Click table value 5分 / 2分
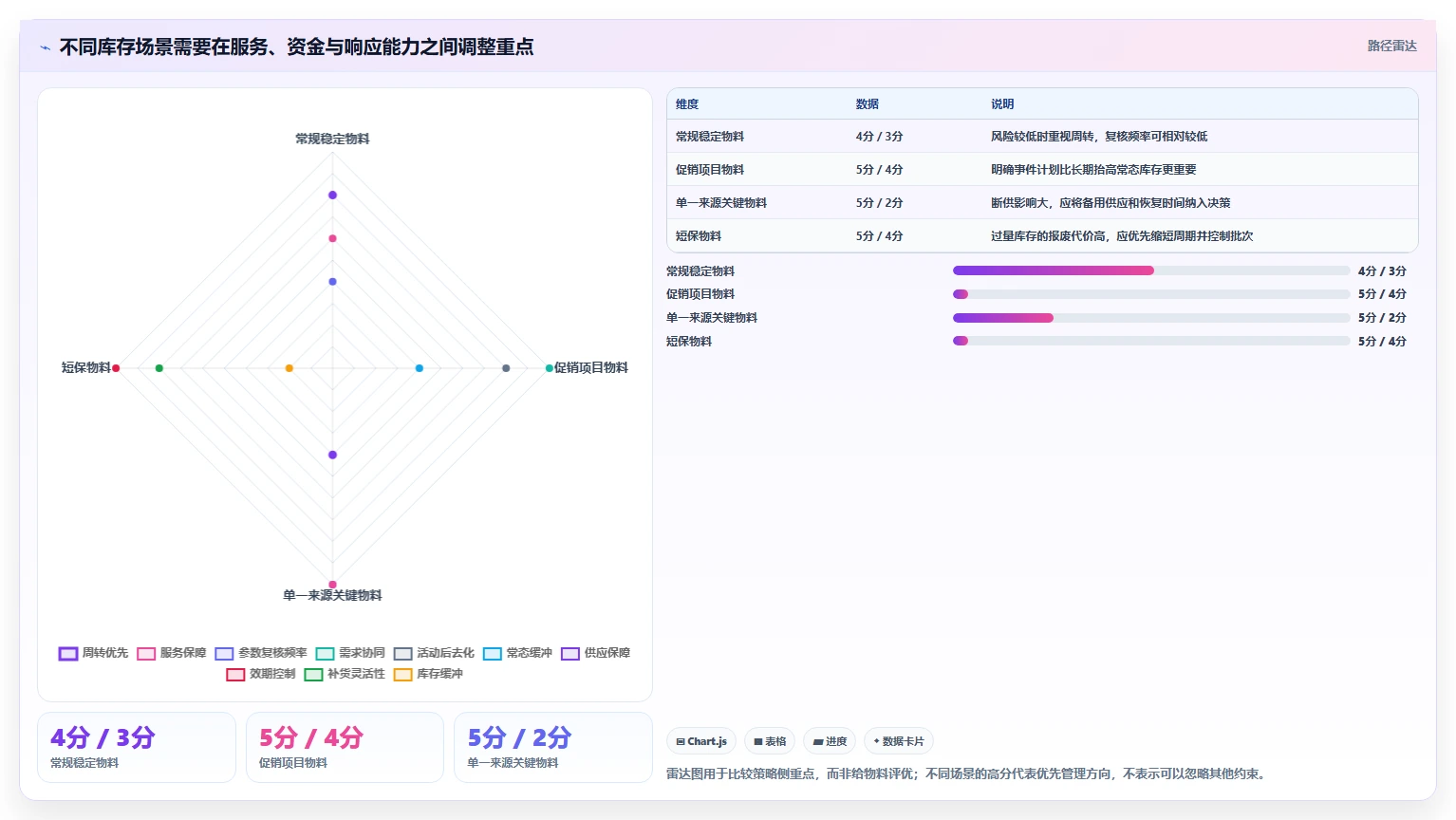Viewport: 1456px width, 820px height. (x=879, y=203)
